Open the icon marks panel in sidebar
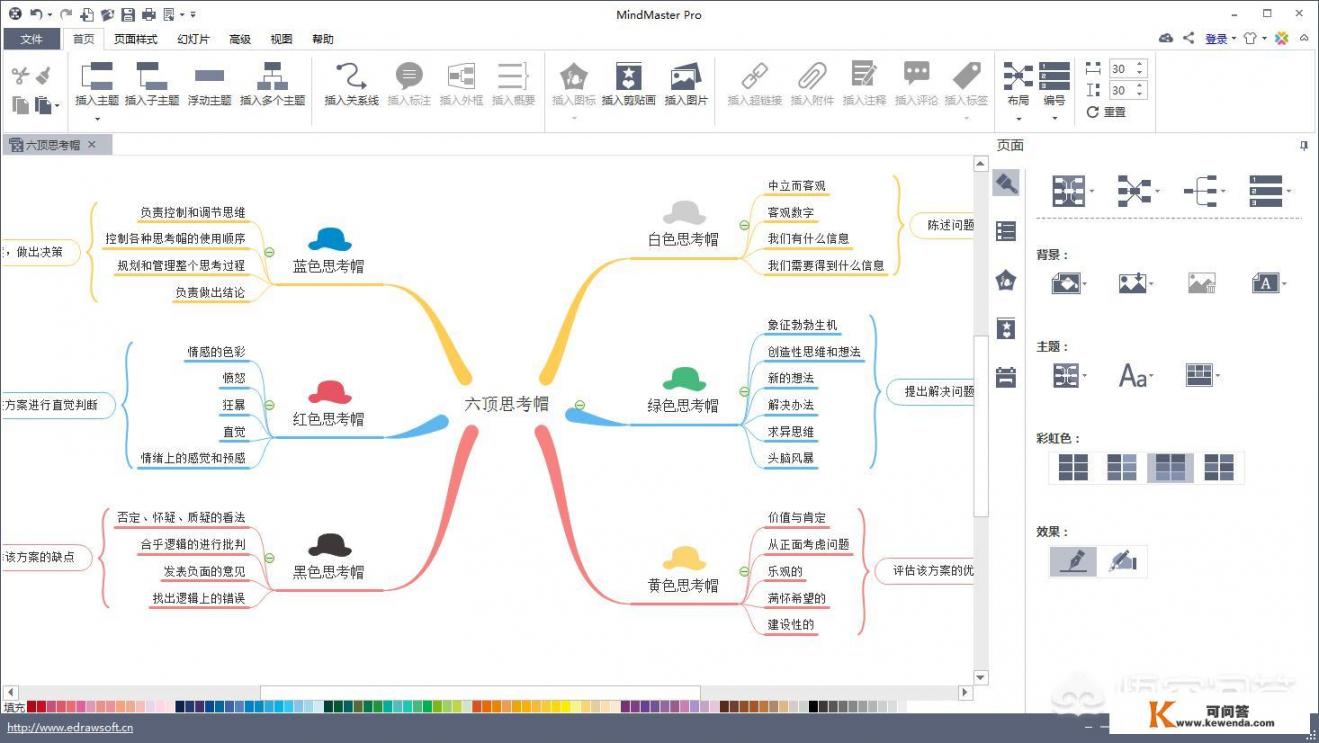Viewport: 1319px width, 743px height. tap(1006, 280)
